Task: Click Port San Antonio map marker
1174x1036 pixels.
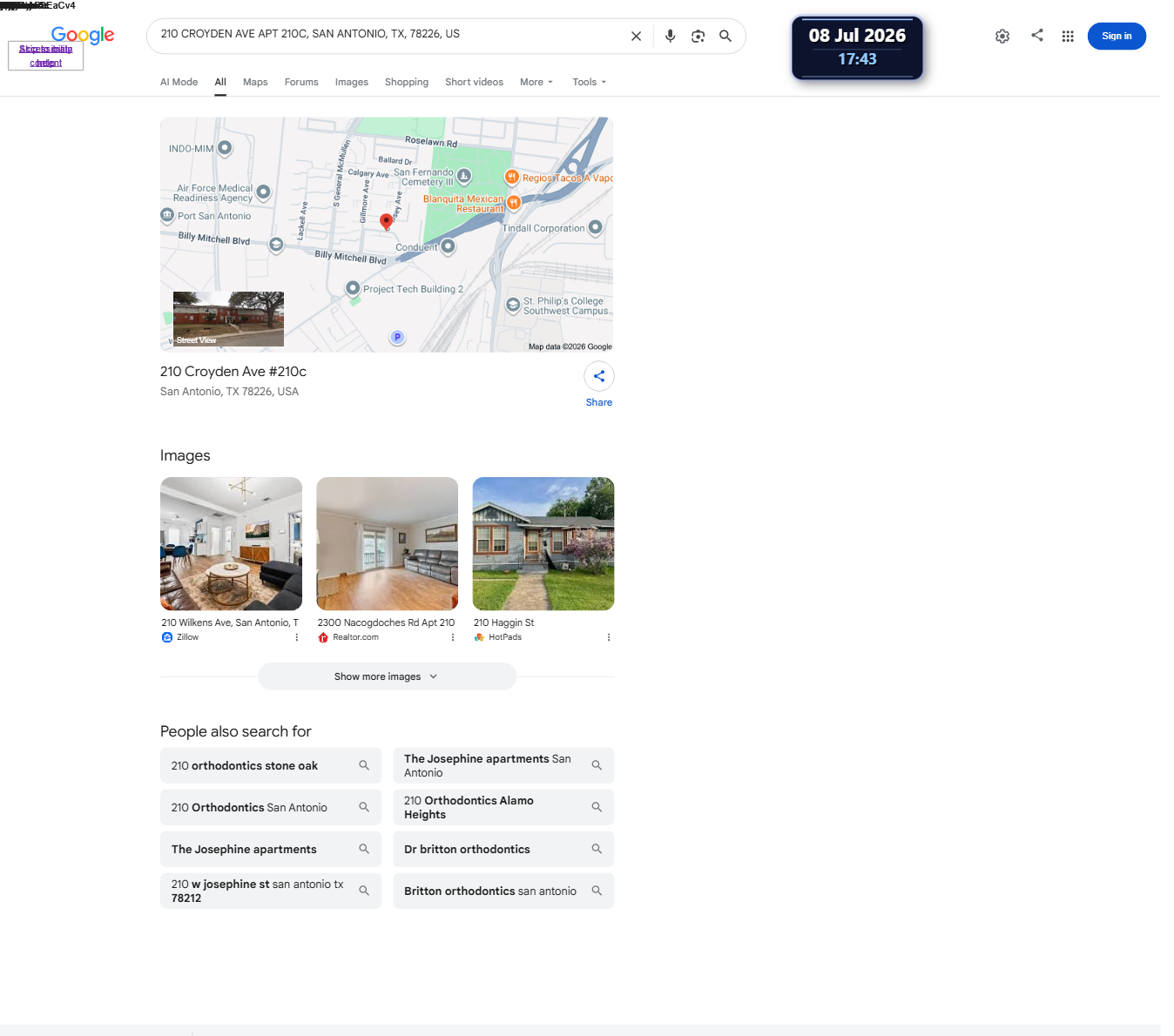Action: click(167, 215)
